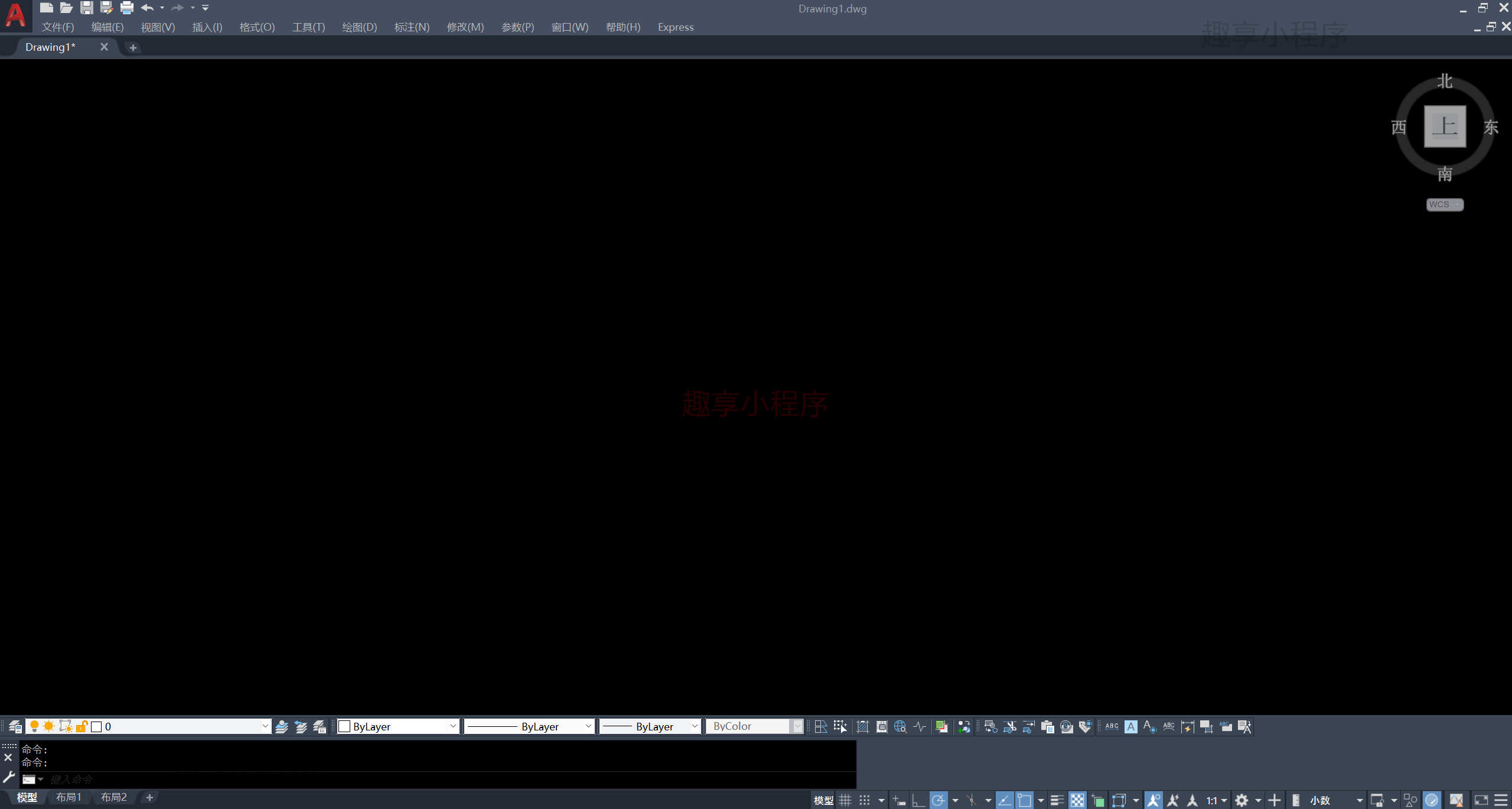Toggle annotation visibility icon in status bar

[1153, 800]
